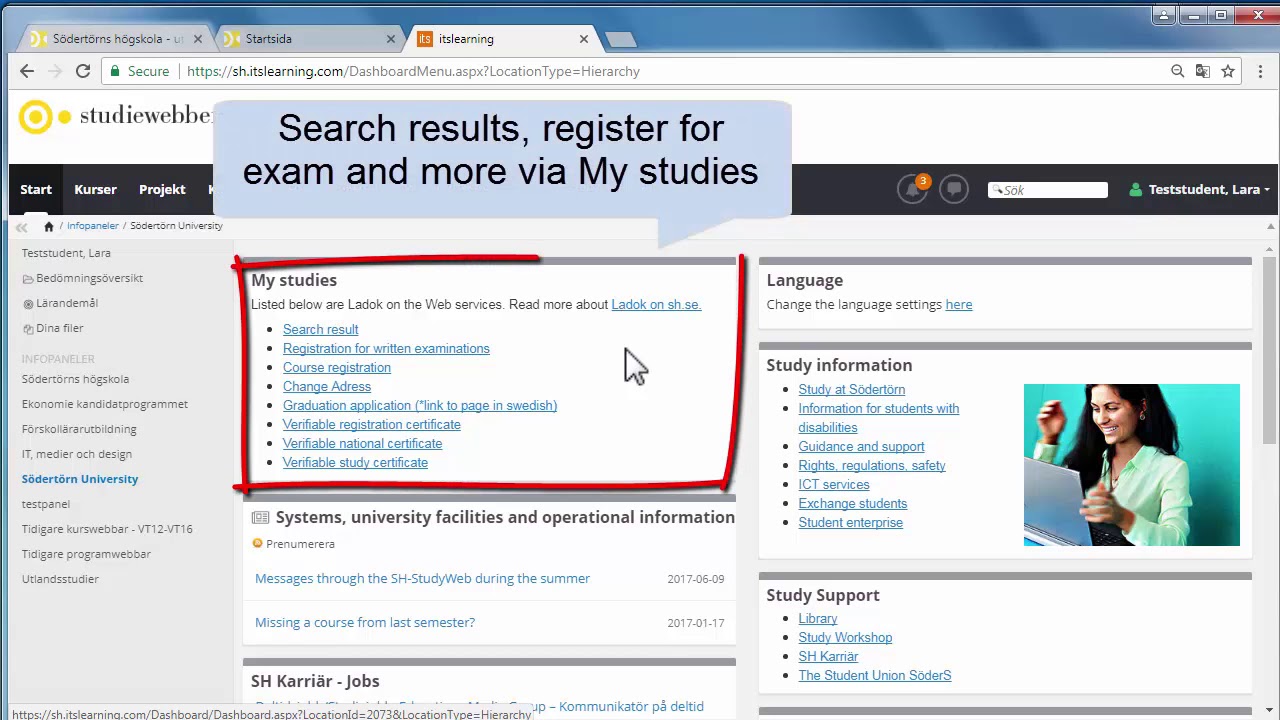Go back with browser back arrow

click(27, 71)
